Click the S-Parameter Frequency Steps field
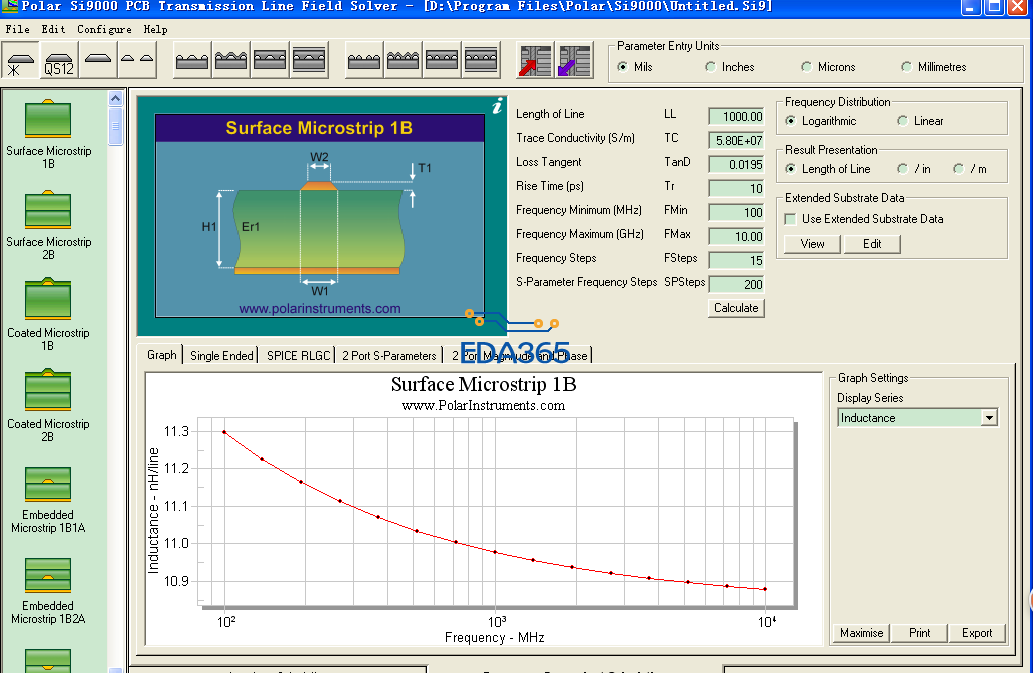The height and width of the screenshot is (673, 1033). 736,284
